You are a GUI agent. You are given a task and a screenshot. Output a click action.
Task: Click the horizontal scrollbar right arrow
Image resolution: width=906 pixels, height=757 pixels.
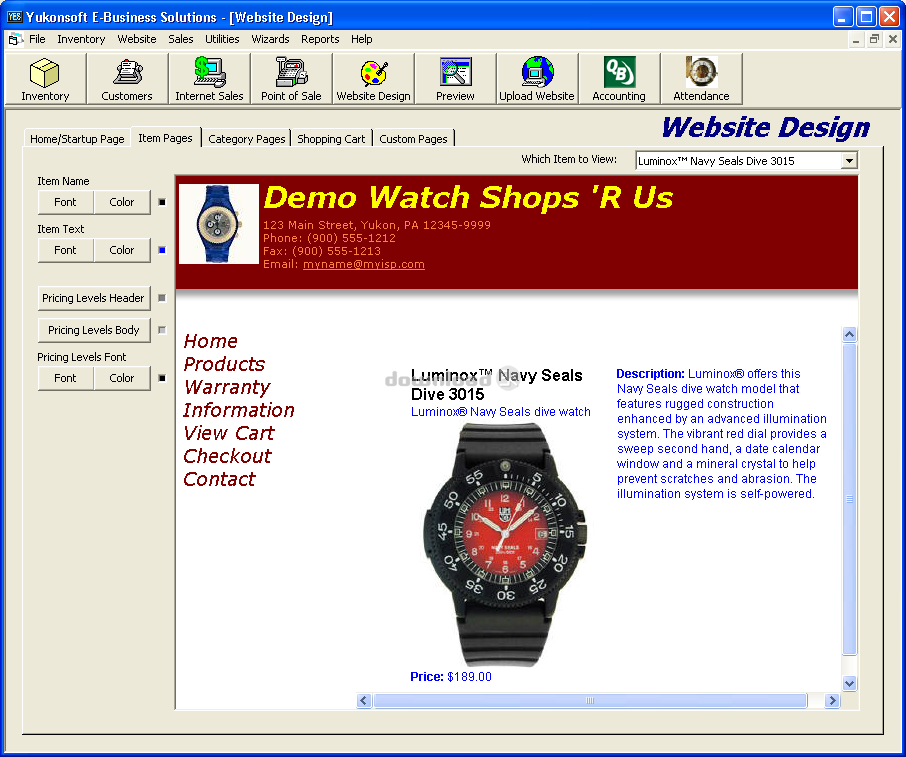832,701
